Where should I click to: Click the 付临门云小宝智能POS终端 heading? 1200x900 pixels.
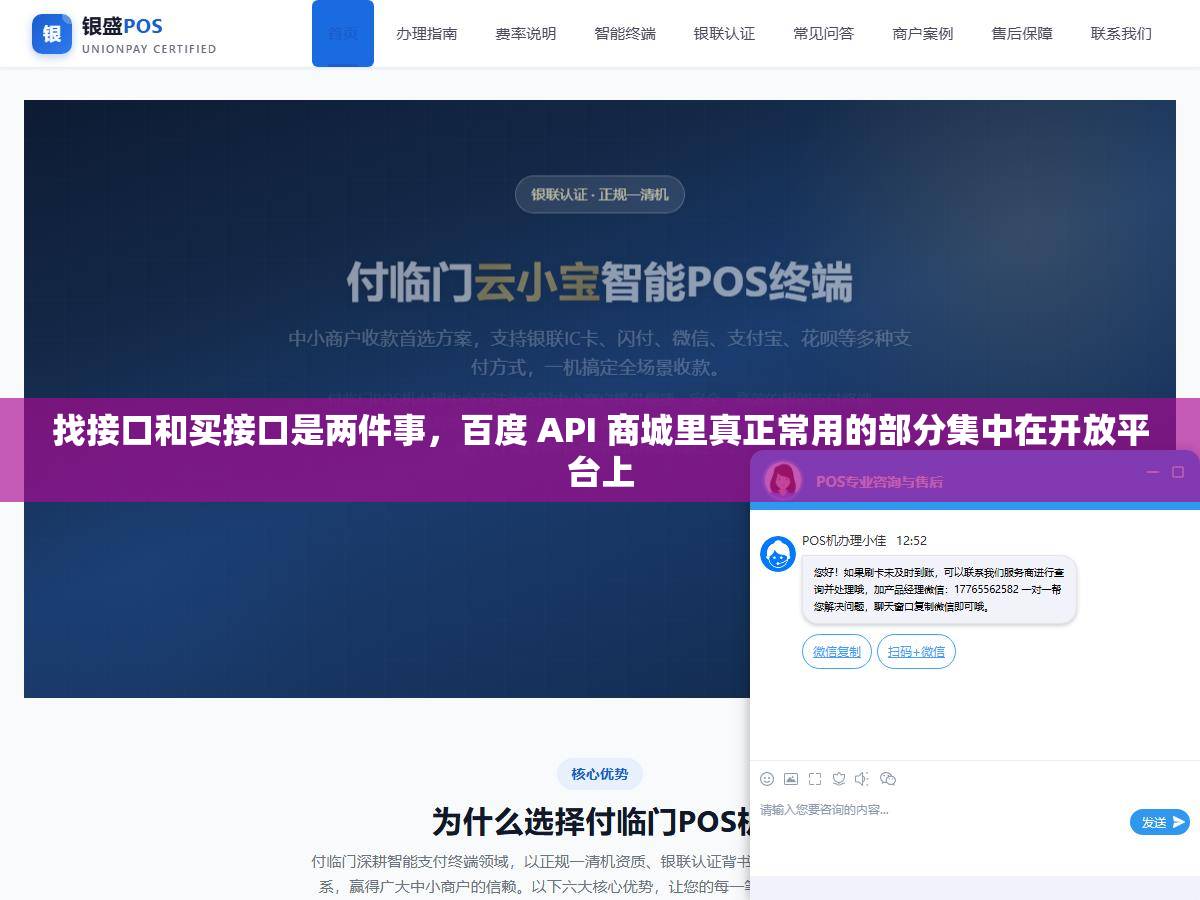coord(600,281)
